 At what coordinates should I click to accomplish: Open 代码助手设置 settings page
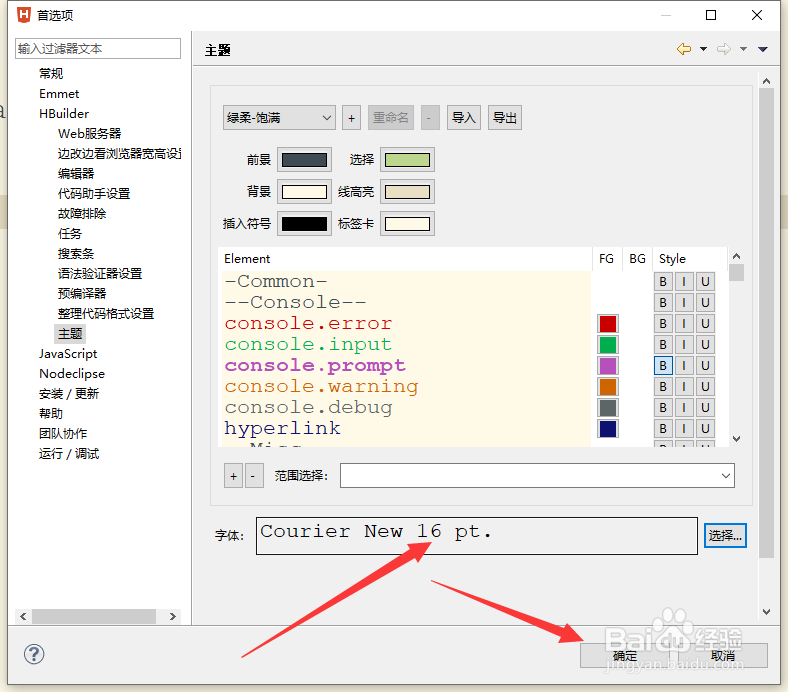[x=94, y=194]
